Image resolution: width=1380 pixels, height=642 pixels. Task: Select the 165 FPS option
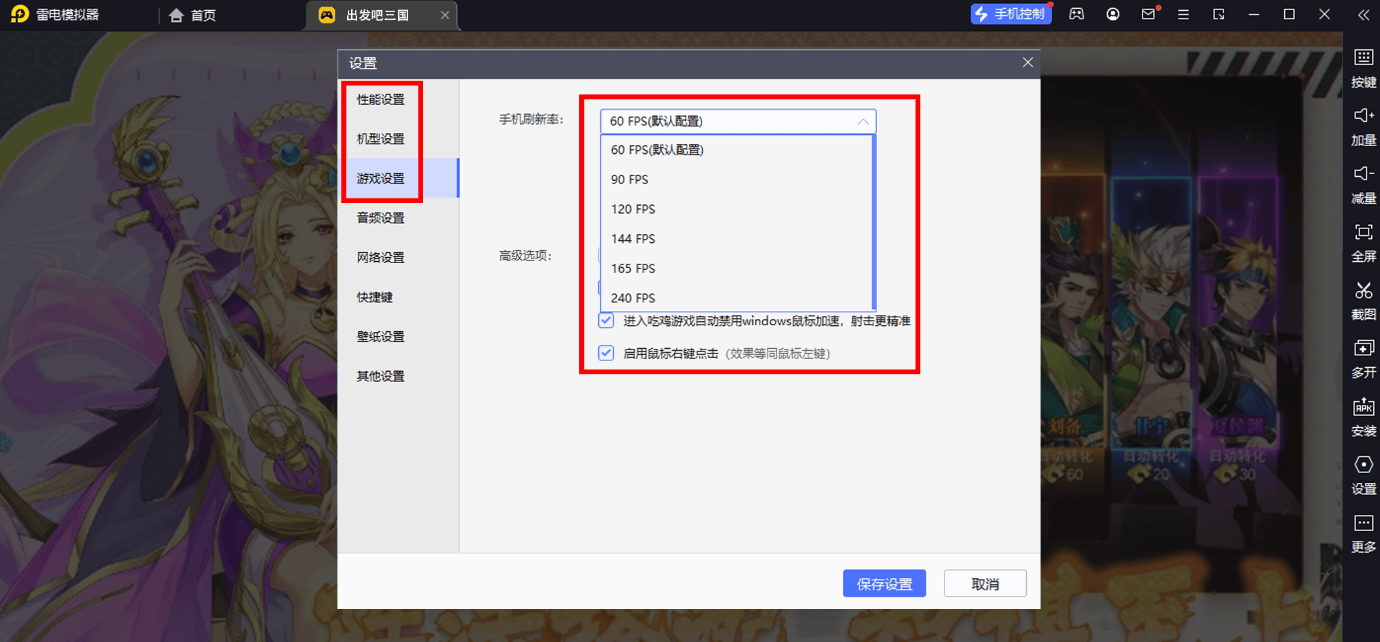pyautogui.click(x=737, y=268)
